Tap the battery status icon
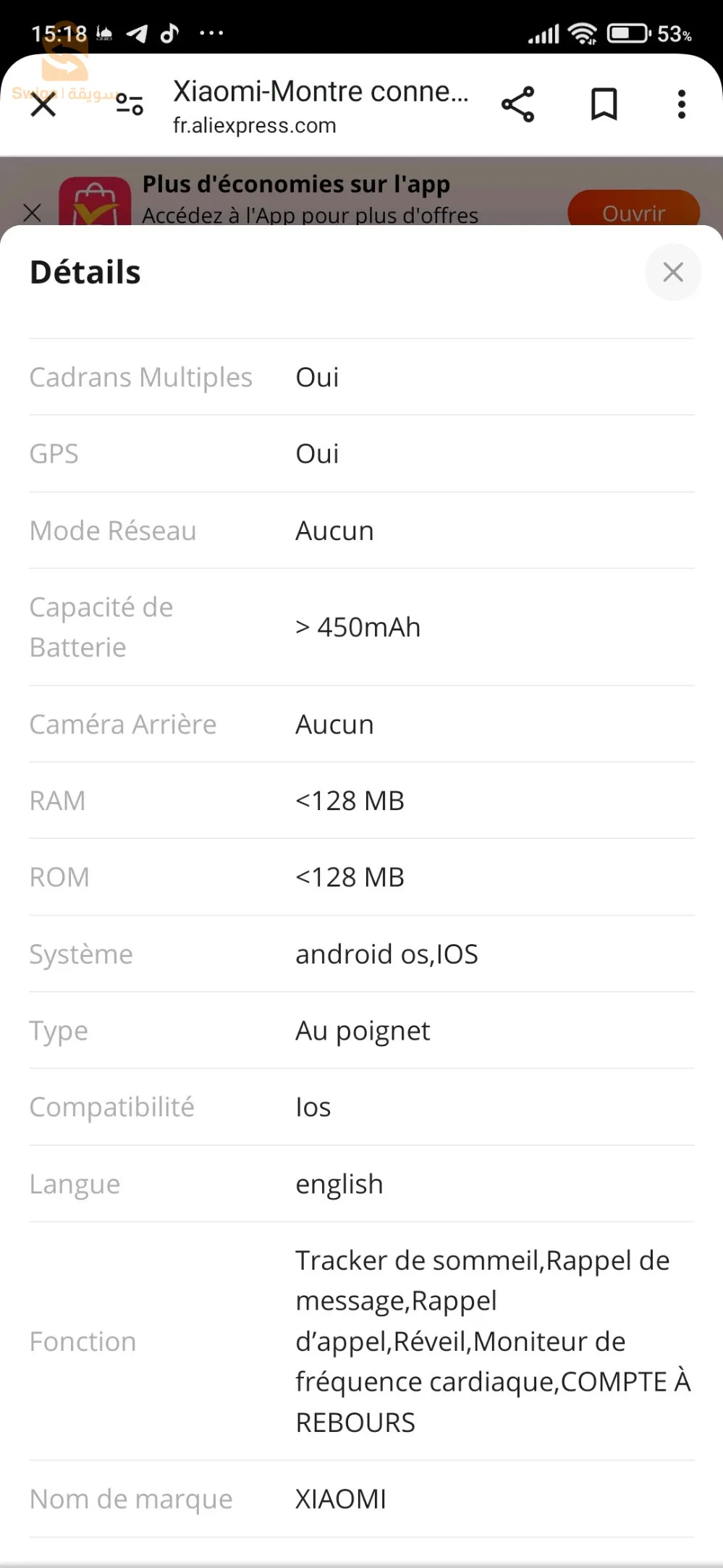723x1568 pixels. tap(628, 33)
